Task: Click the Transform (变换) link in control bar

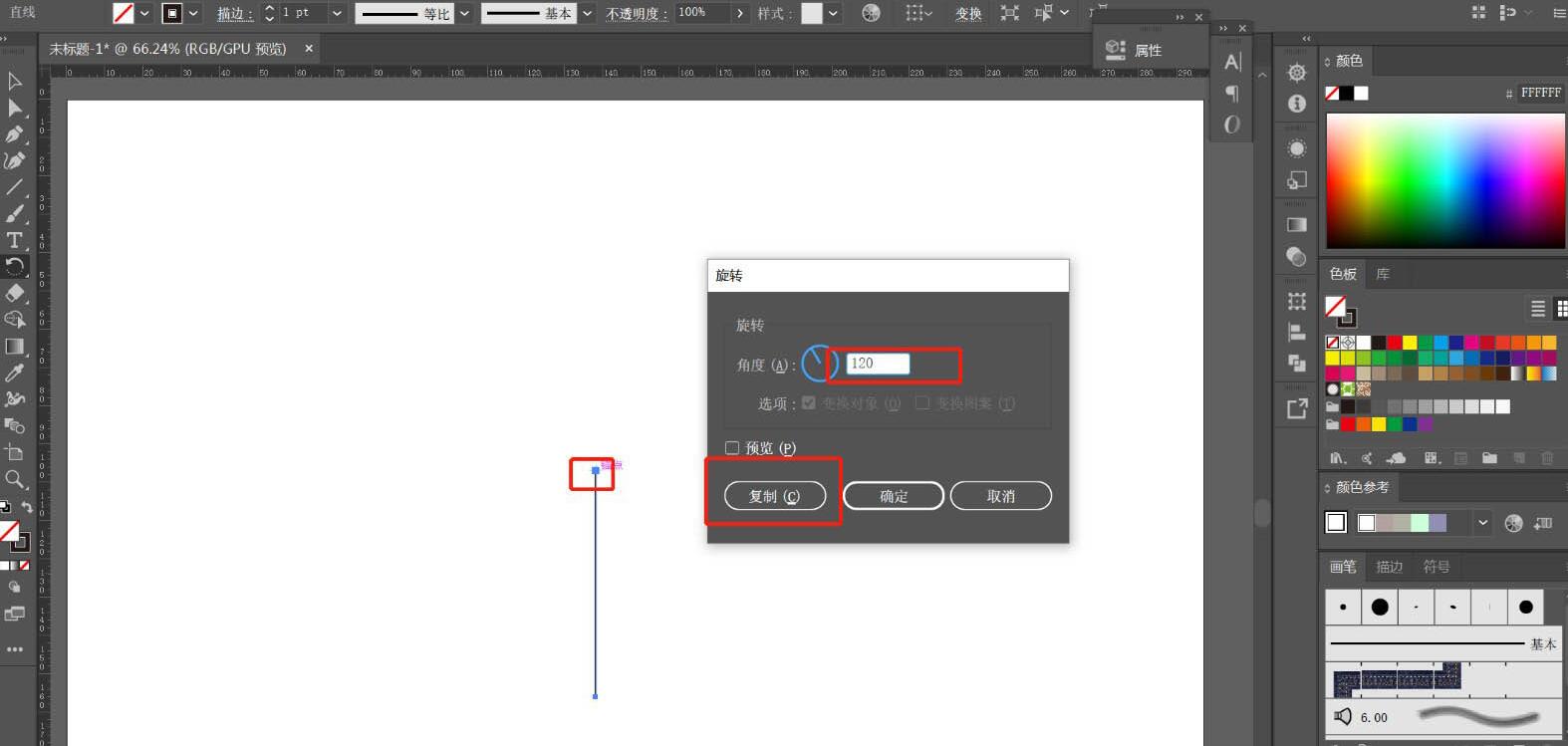Action: click(x=968, y=14)
